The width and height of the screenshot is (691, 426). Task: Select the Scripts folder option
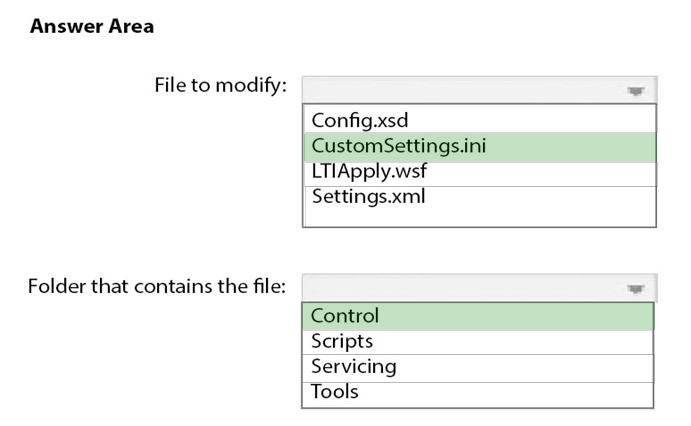tap(478, 342)
